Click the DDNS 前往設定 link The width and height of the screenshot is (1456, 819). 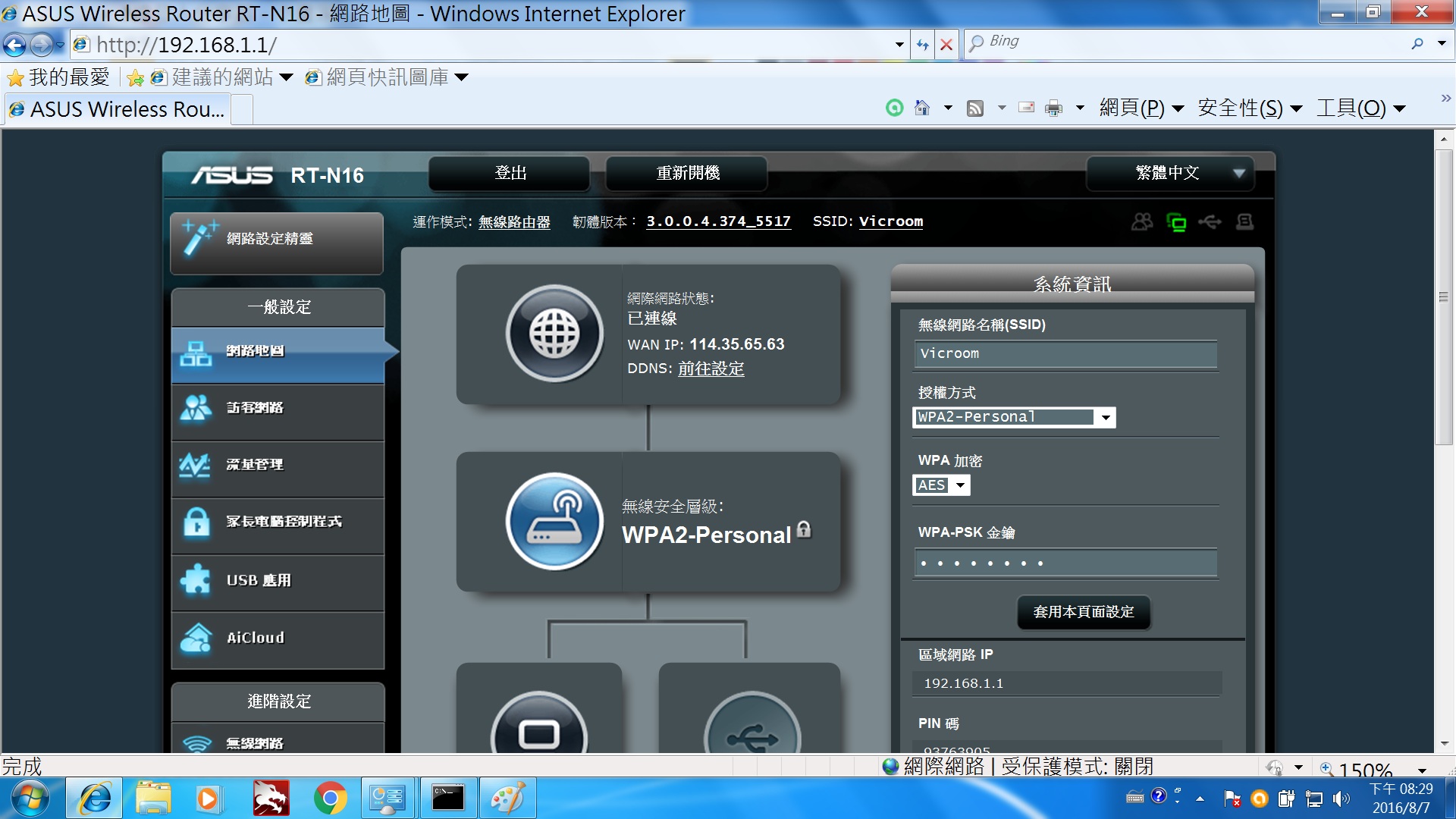tap(711, 369)
